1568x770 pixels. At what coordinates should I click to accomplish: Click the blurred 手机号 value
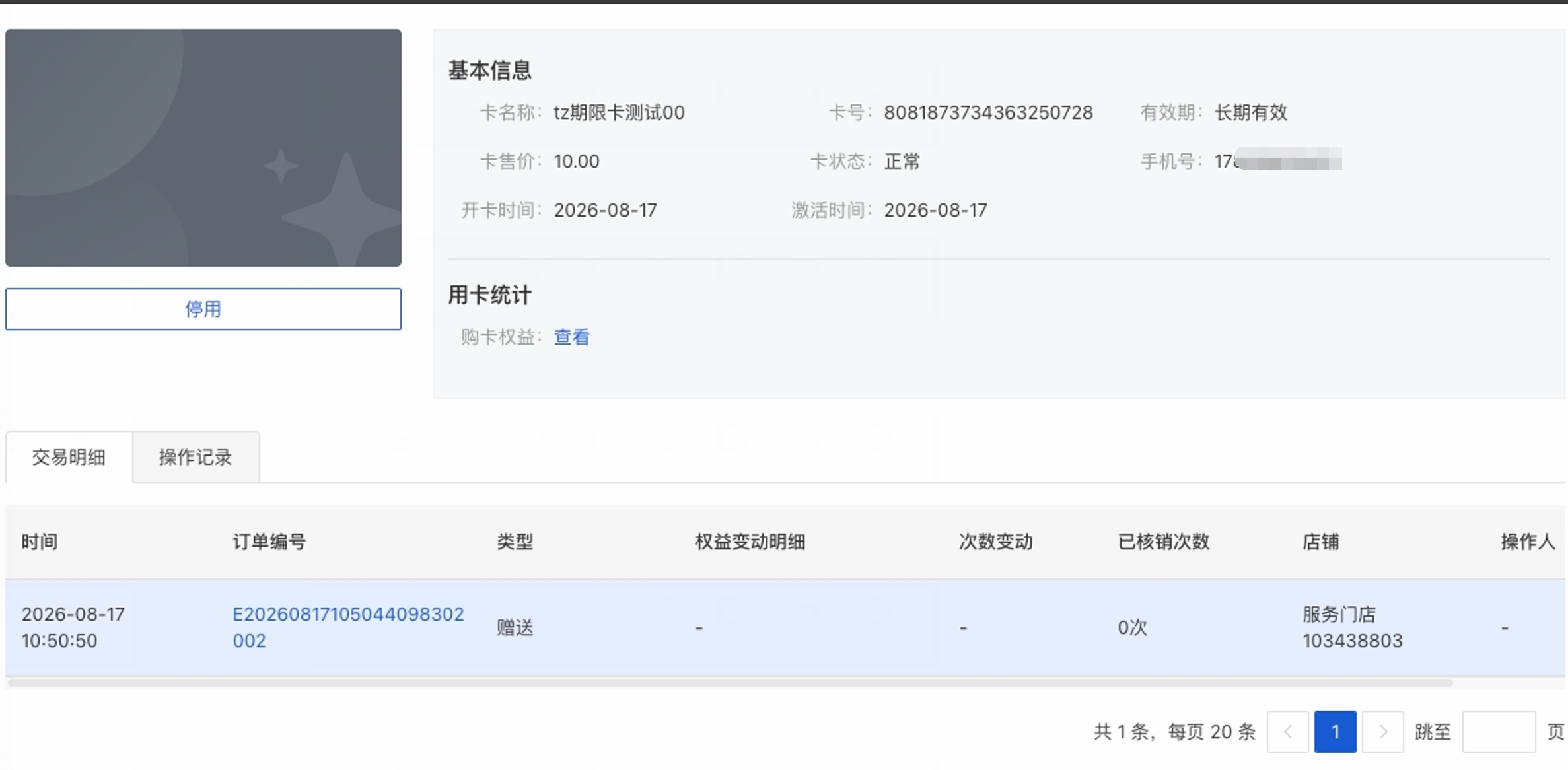[x=1278, y=160]
